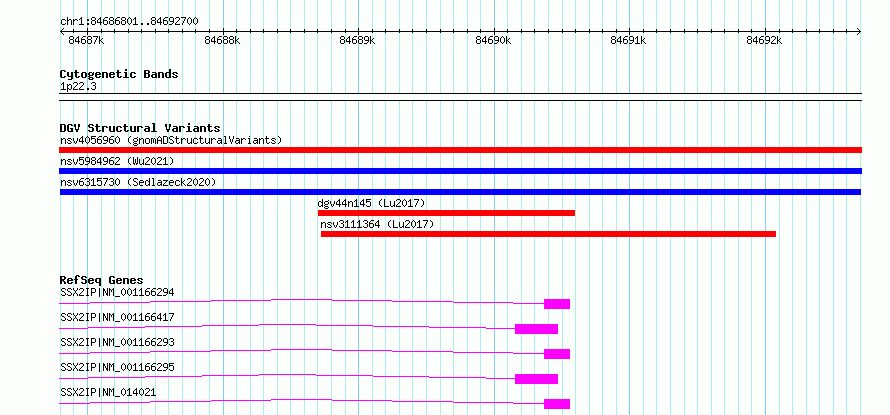Screen dimensions: 890x415
Task: Click the nsv4056960 gnomAD red variant bar
Action: pyautogui.click(x=460, y=150)
